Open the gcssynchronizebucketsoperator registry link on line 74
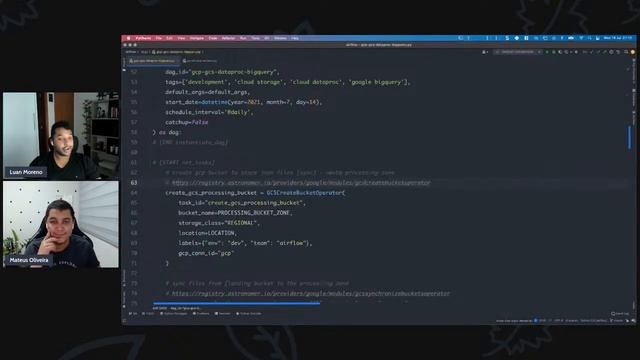This screenshot has width=640, height=360. (311, 293)
